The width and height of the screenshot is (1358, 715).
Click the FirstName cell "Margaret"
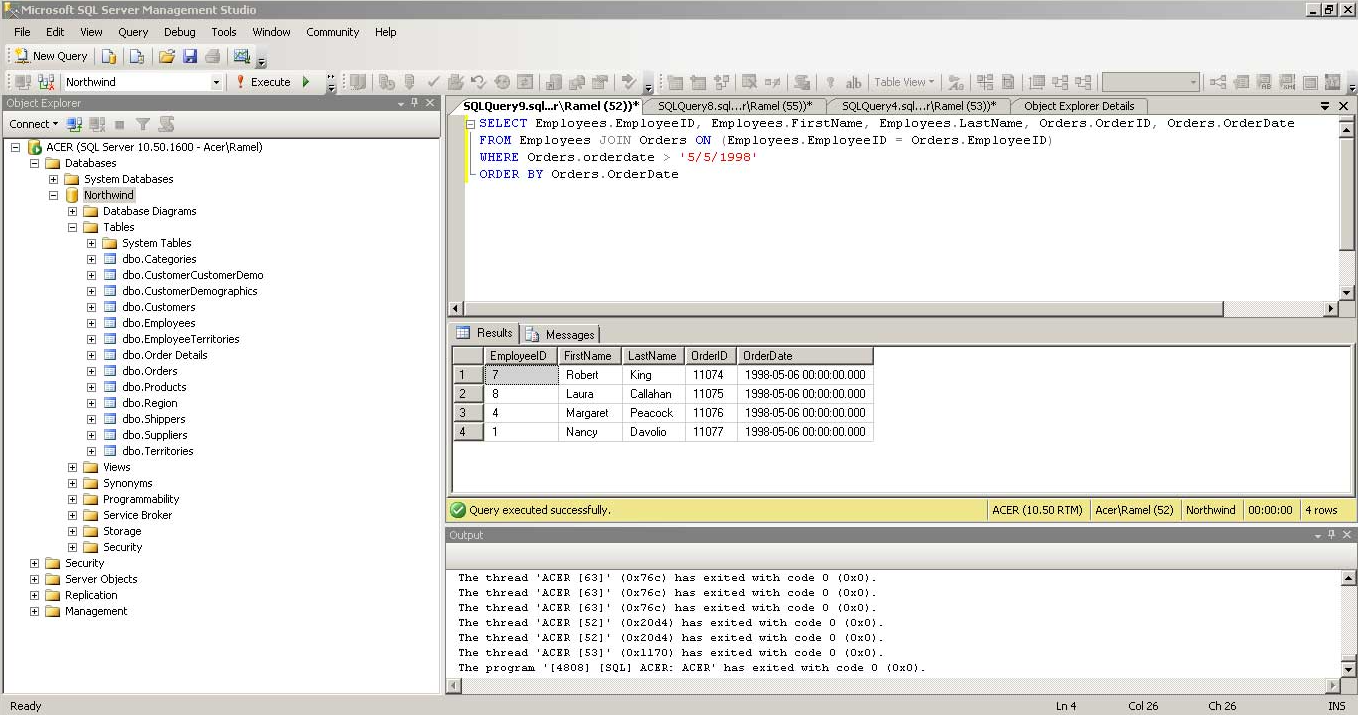pos(590,413)
